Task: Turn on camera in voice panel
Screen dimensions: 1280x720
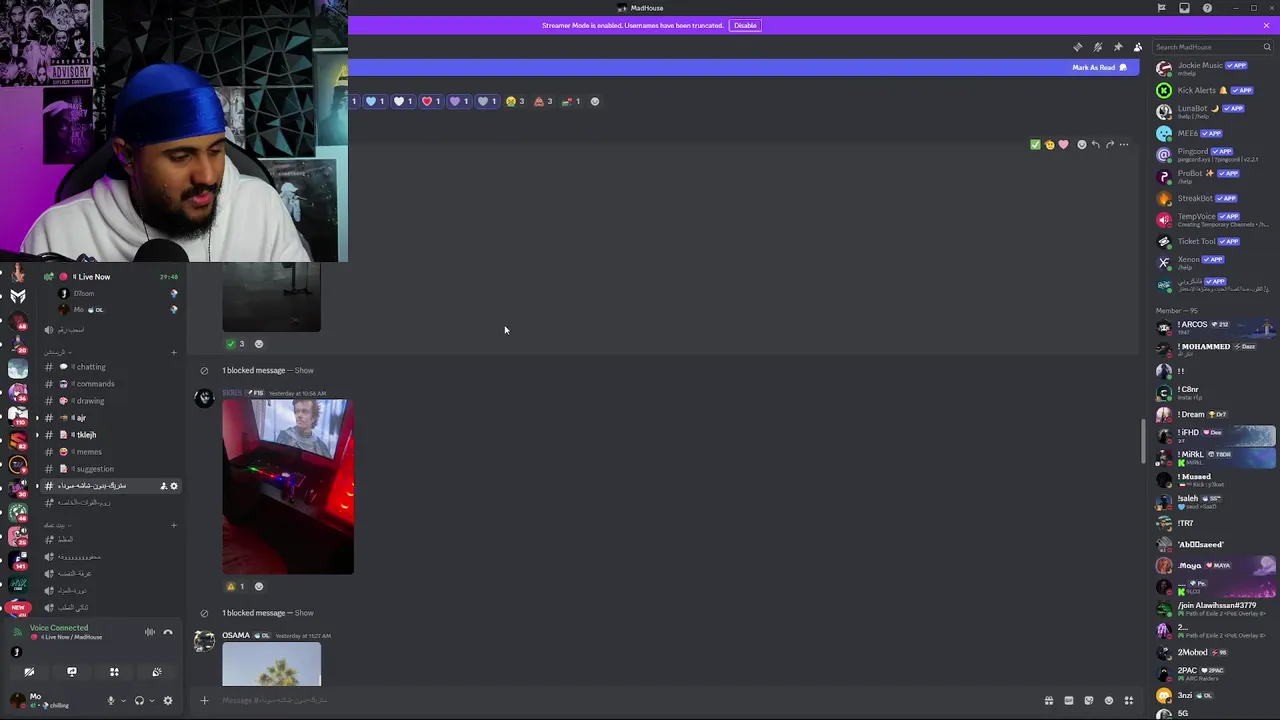Action: click(29, 672)
